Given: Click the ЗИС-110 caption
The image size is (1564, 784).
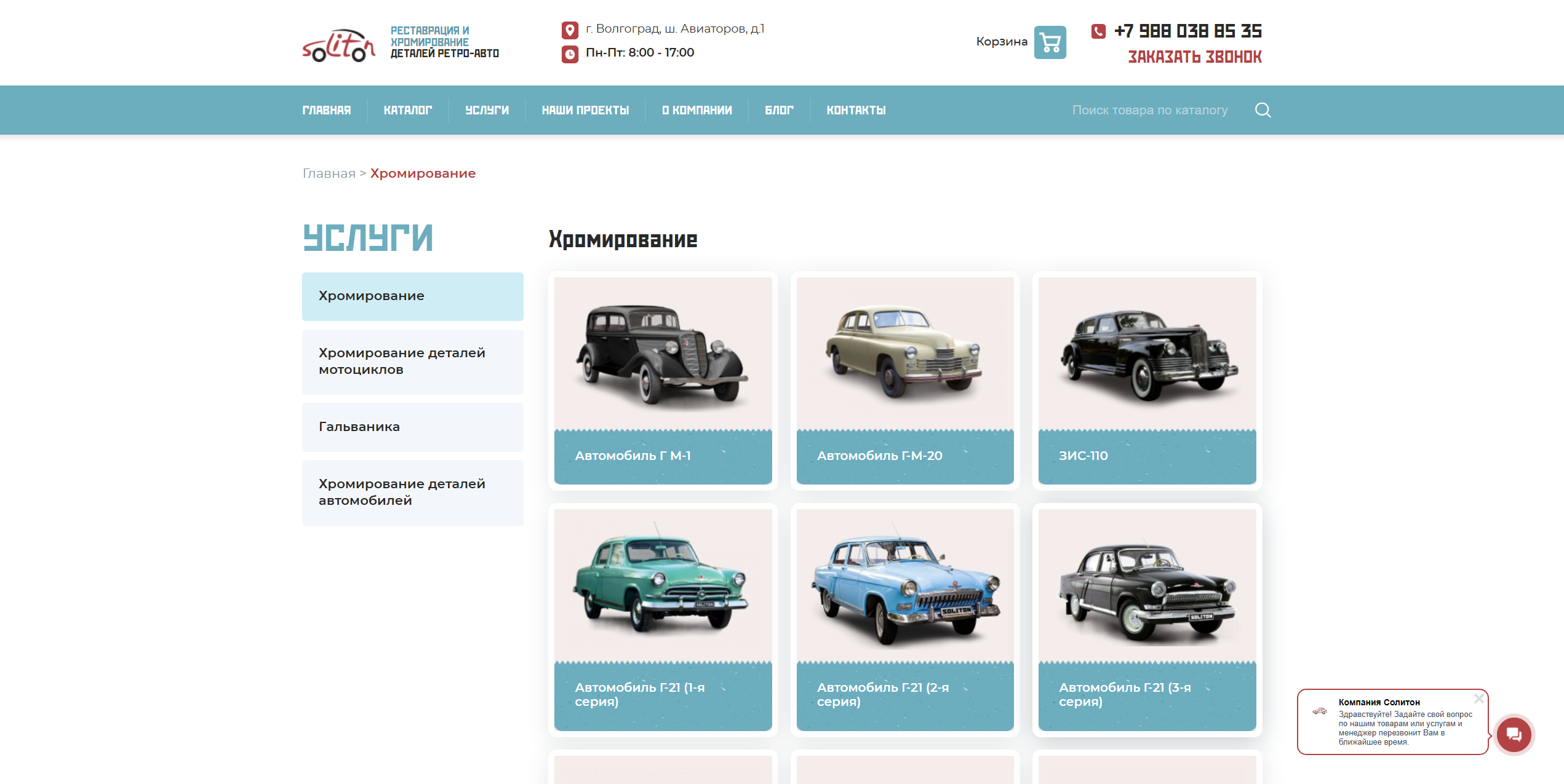Looking at the screenshot, I should tap(1083, 456).
